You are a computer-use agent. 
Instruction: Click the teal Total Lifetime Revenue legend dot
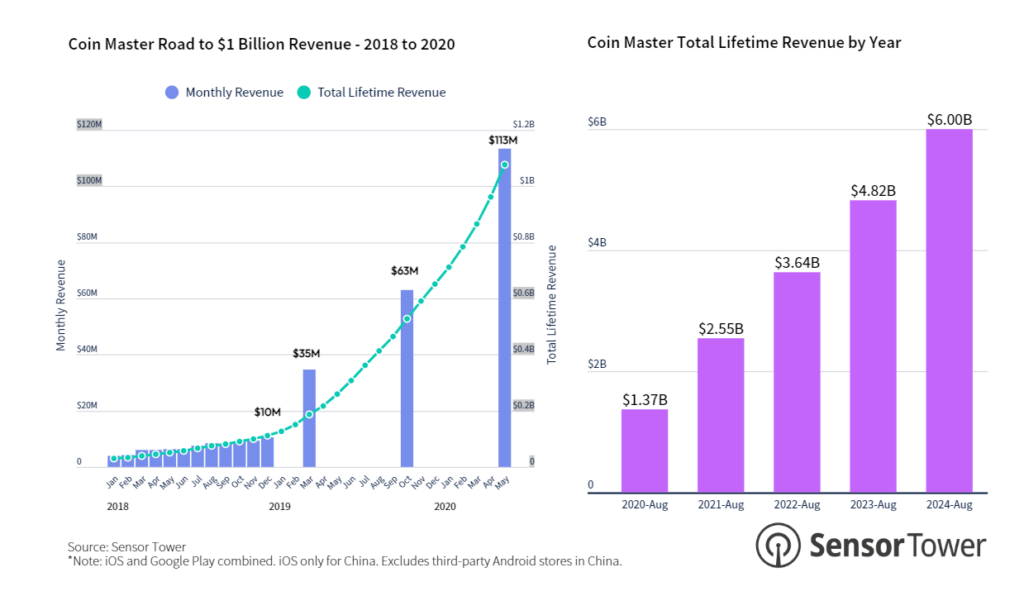pyautogui.click(x=304, y=92)
